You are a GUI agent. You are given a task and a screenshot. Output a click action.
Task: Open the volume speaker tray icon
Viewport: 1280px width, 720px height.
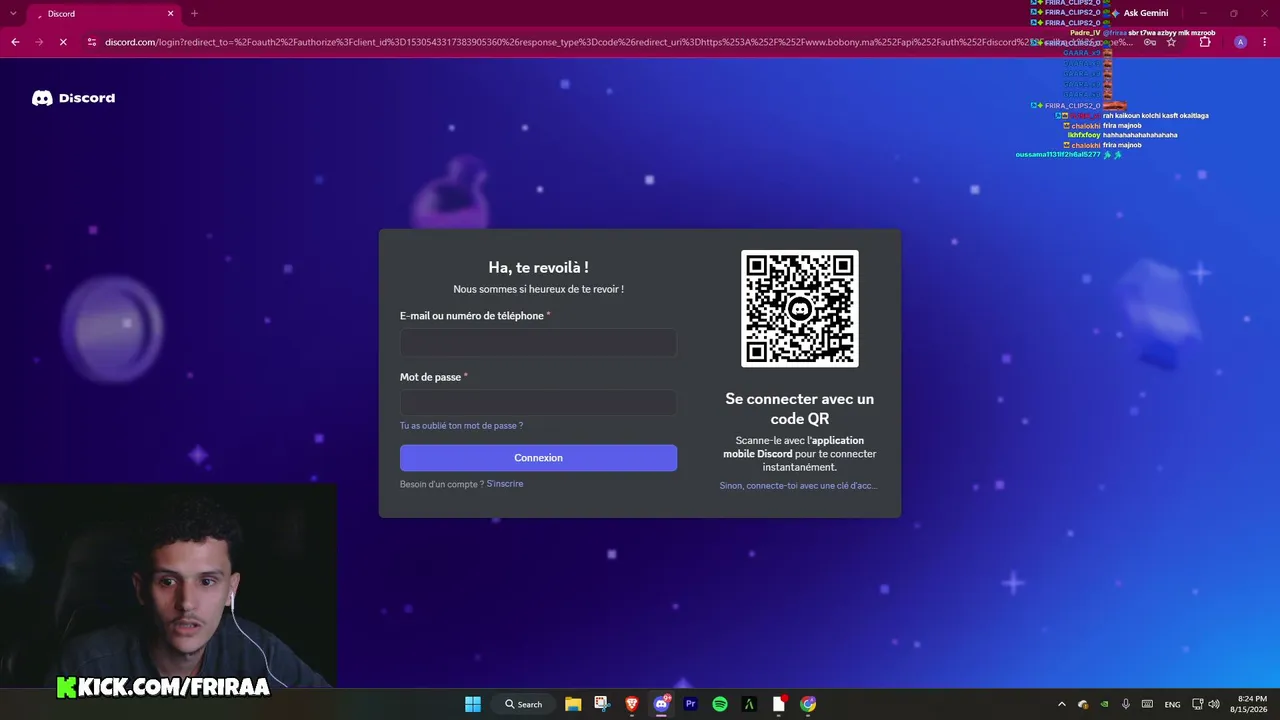click(1214, 704)
